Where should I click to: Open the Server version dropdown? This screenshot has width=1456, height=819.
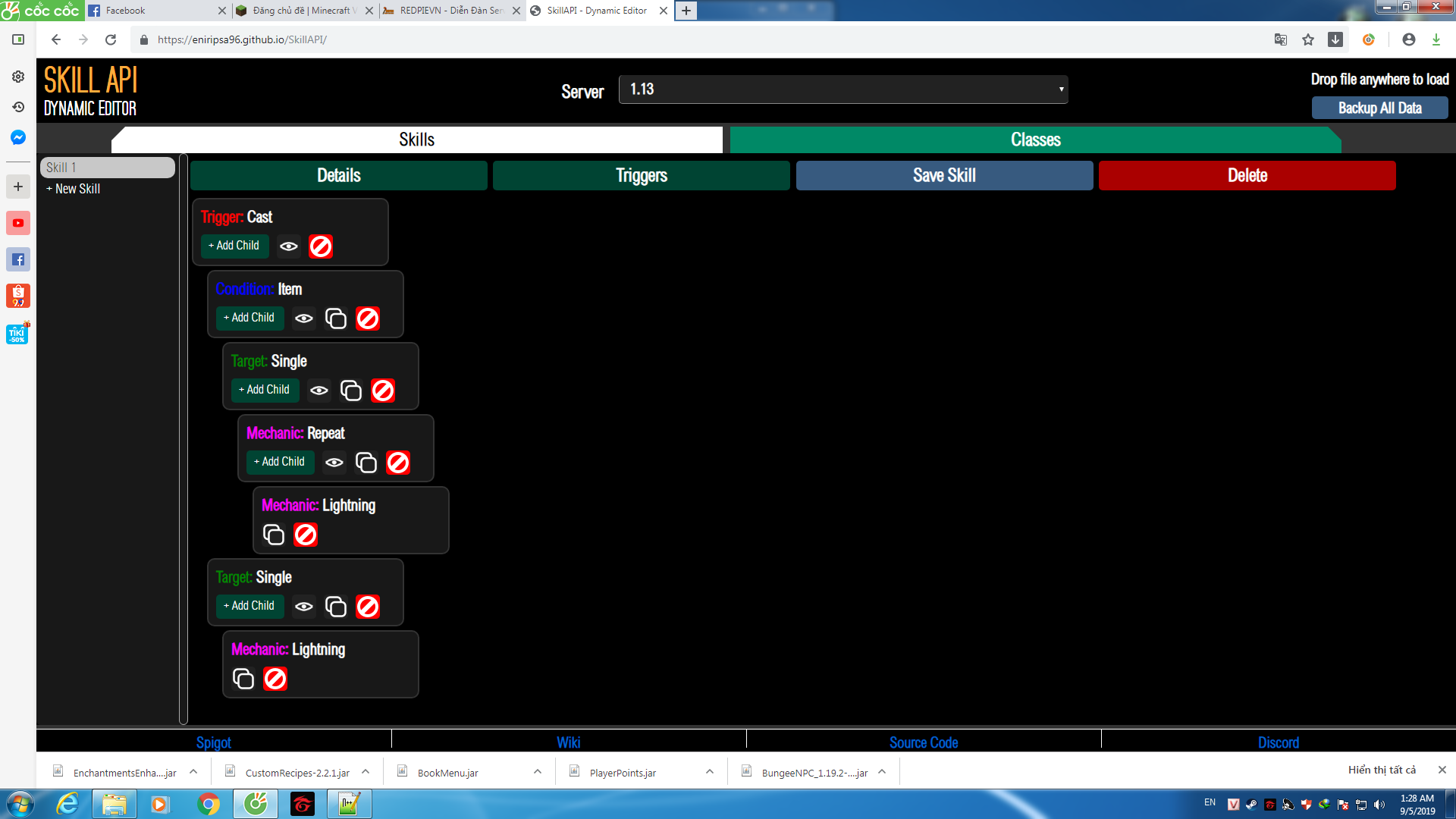click(843, 89)
